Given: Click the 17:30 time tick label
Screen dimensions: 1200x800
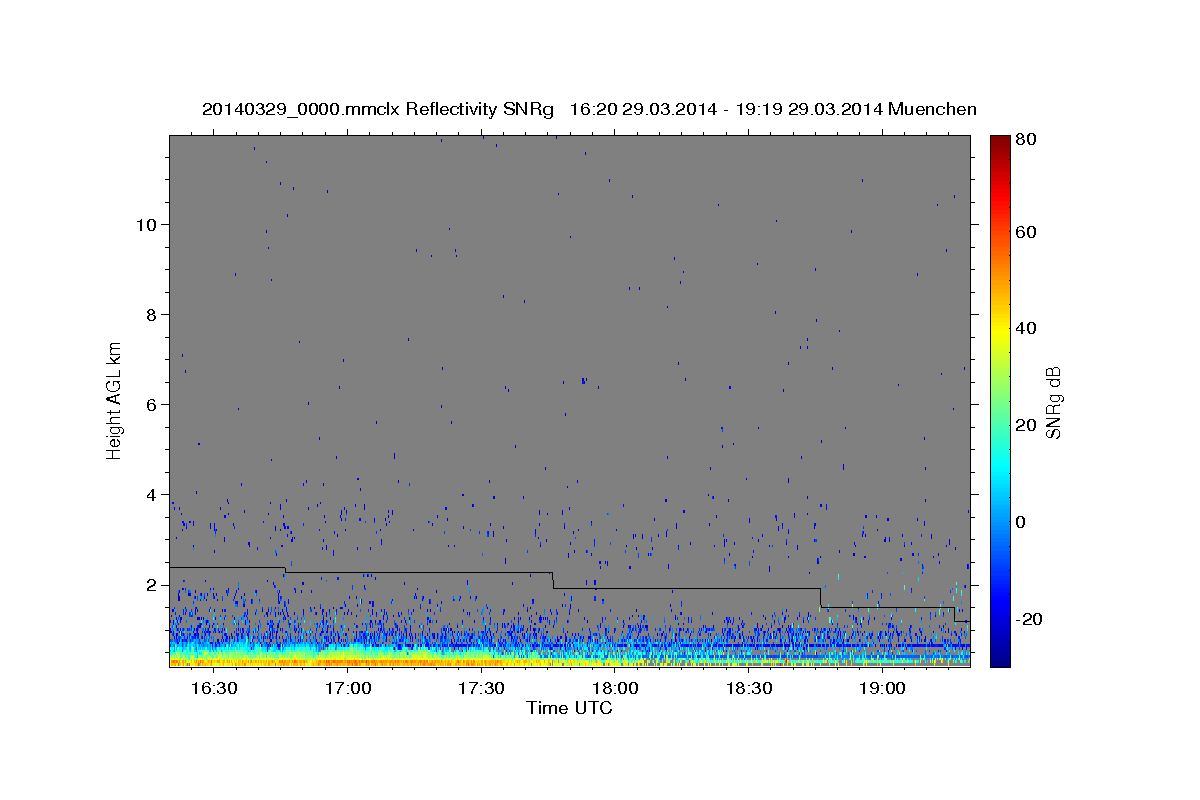Looking at the screenshot, I should 481,688.
